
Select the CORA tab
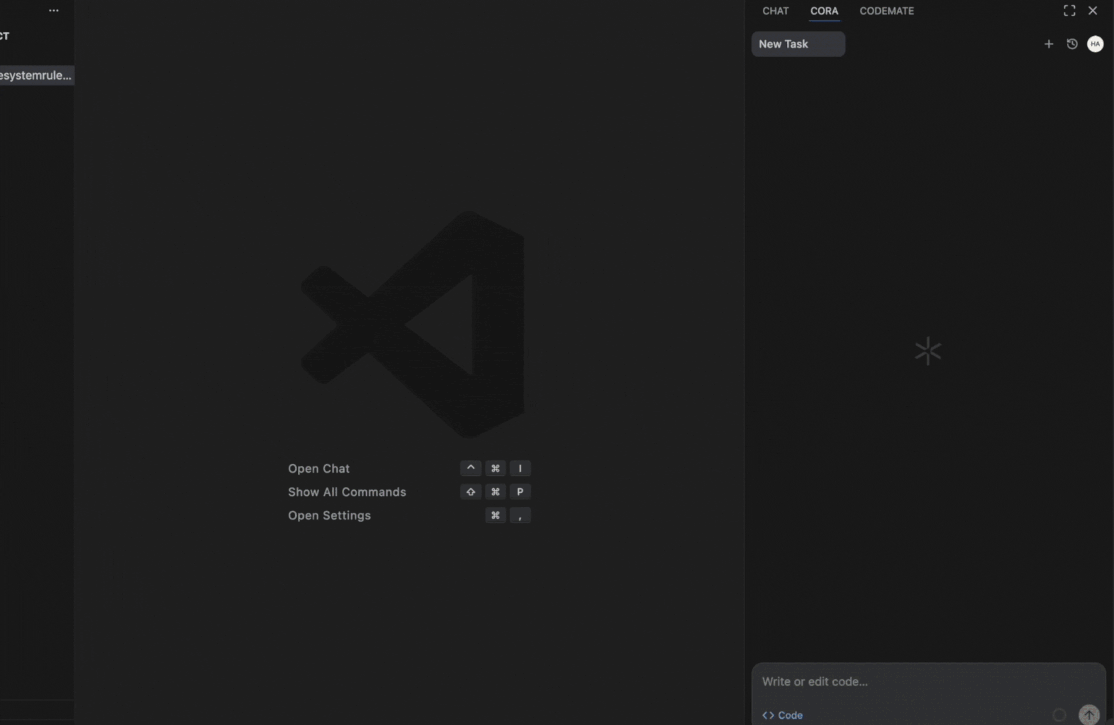click(x=824, y=11)
